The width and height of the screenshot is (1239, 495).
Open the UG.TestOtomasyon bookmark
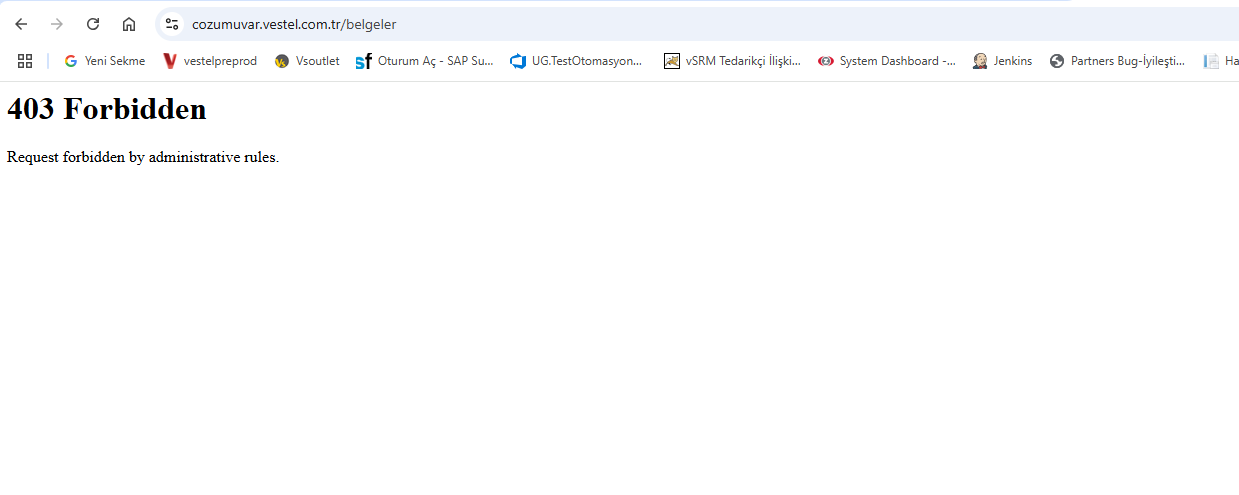tap(576, 61)
